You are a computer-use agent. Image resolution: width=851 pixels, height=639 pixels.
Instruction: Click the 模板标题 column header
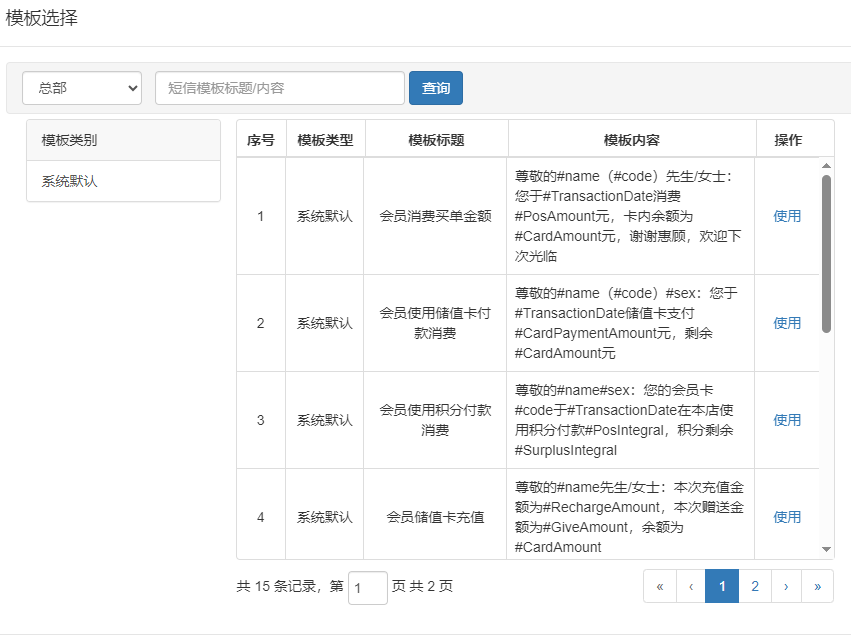(x=436, y=140)
